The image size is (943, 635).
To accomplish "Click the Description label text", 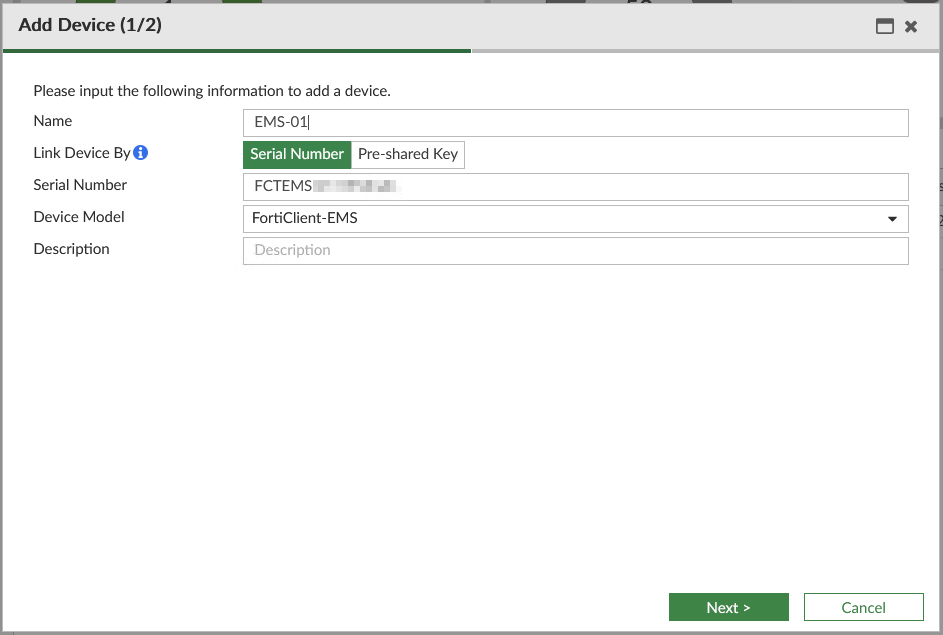I will point(72,249).
